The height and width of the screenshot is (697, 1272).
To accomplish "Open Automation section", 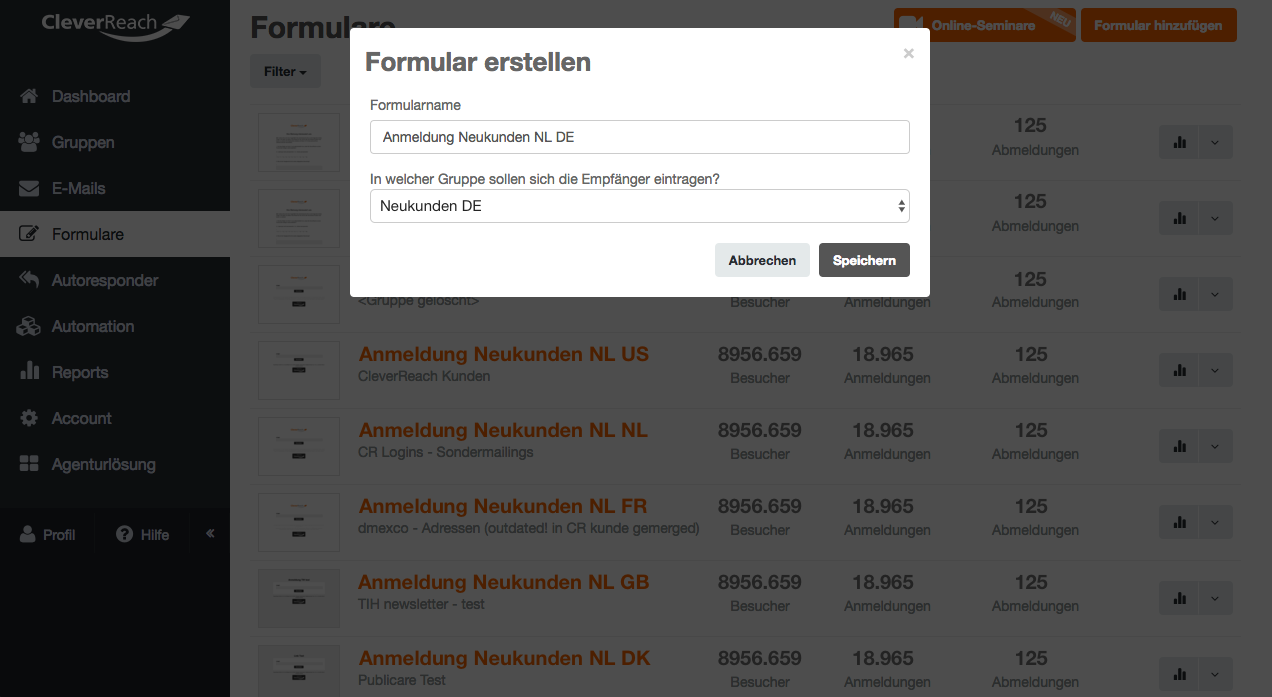I will (115, 326).
